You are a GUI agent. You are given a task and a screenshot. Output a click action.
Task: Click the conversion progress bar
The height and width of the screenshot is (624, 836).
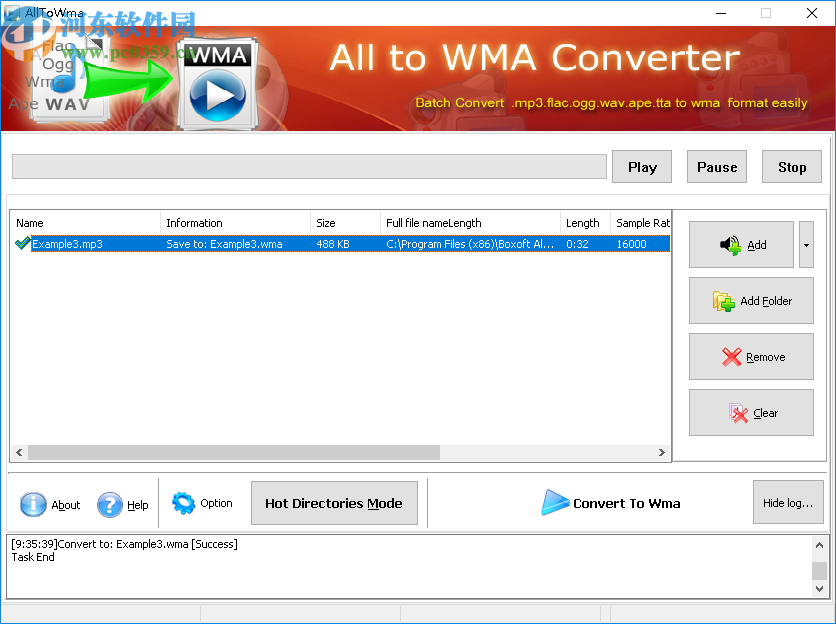tap(309, 166)
